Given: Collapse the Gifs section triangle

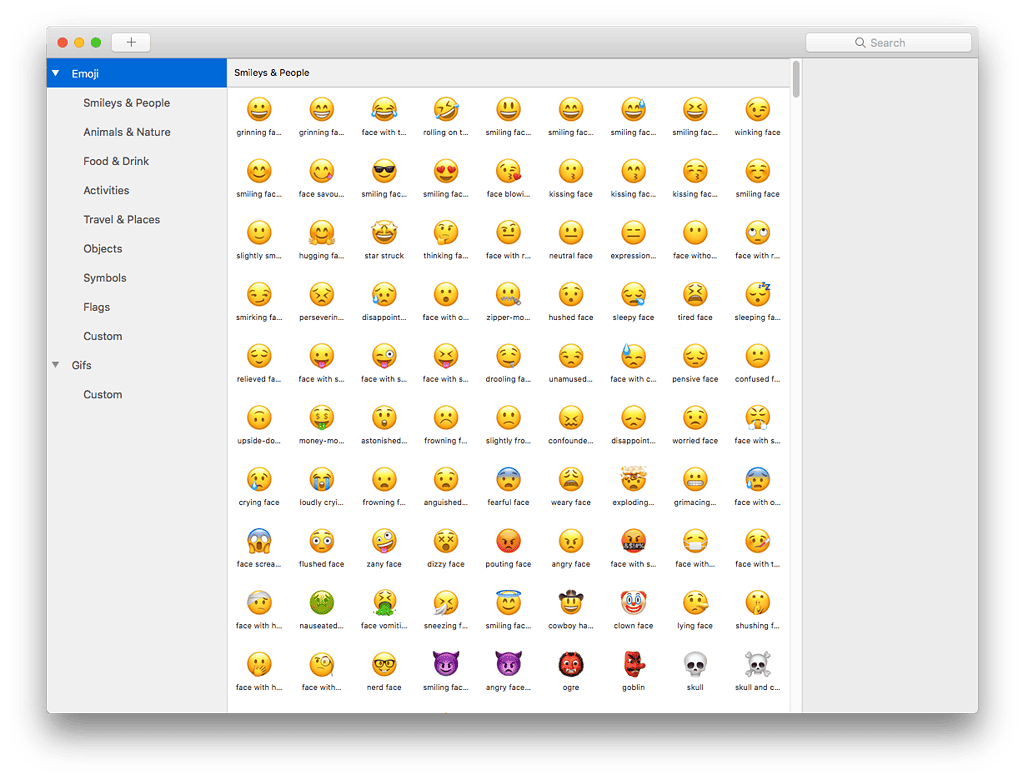Looking at the screenshot, I should (x=55, y=365).
